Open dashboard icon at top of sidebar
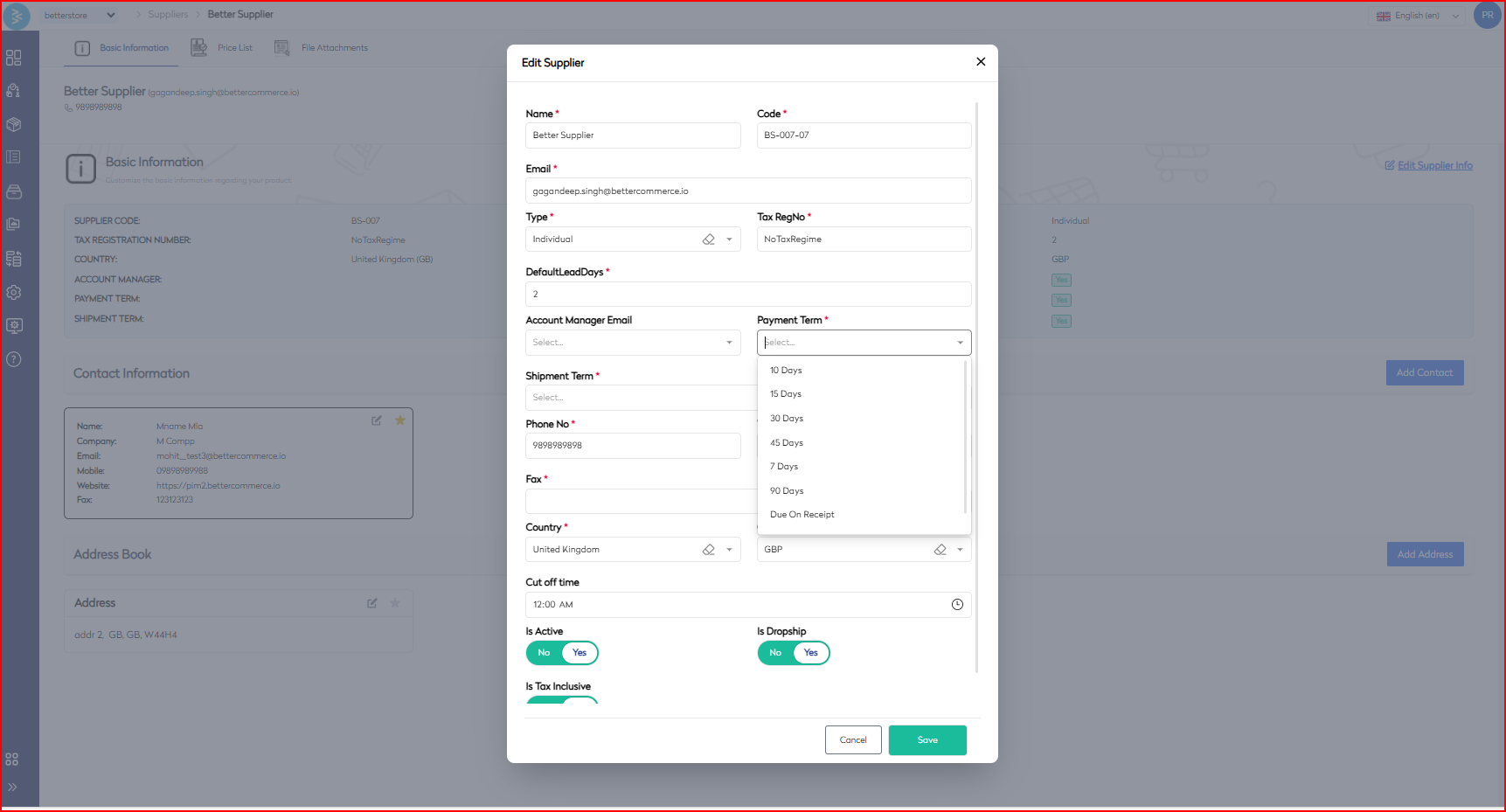This screenshot has width=1506, height=812. coord(14,58)
